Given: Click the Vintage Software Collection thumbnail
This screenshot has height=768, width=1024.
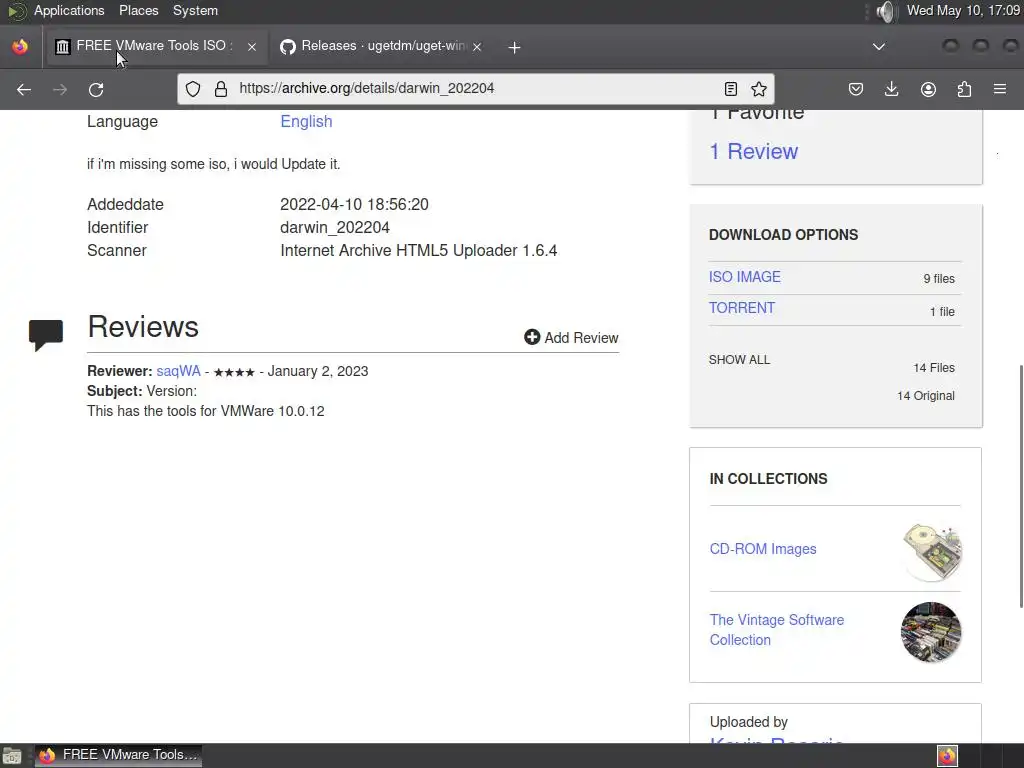Looking at the screenshot, I should tap(931, 632).
